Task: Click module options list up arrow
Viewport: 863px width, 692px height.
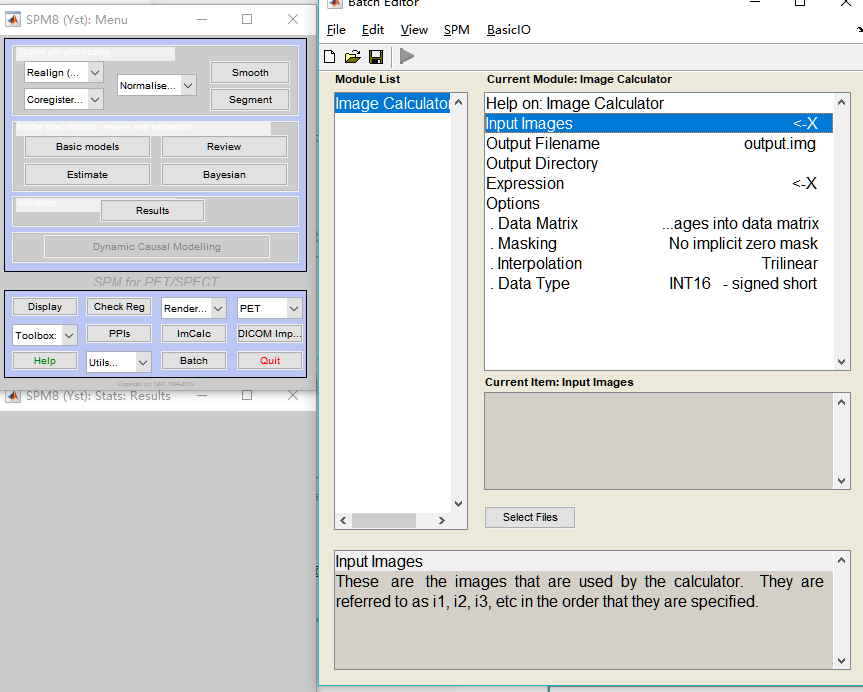Action: [x=842, y=102]
